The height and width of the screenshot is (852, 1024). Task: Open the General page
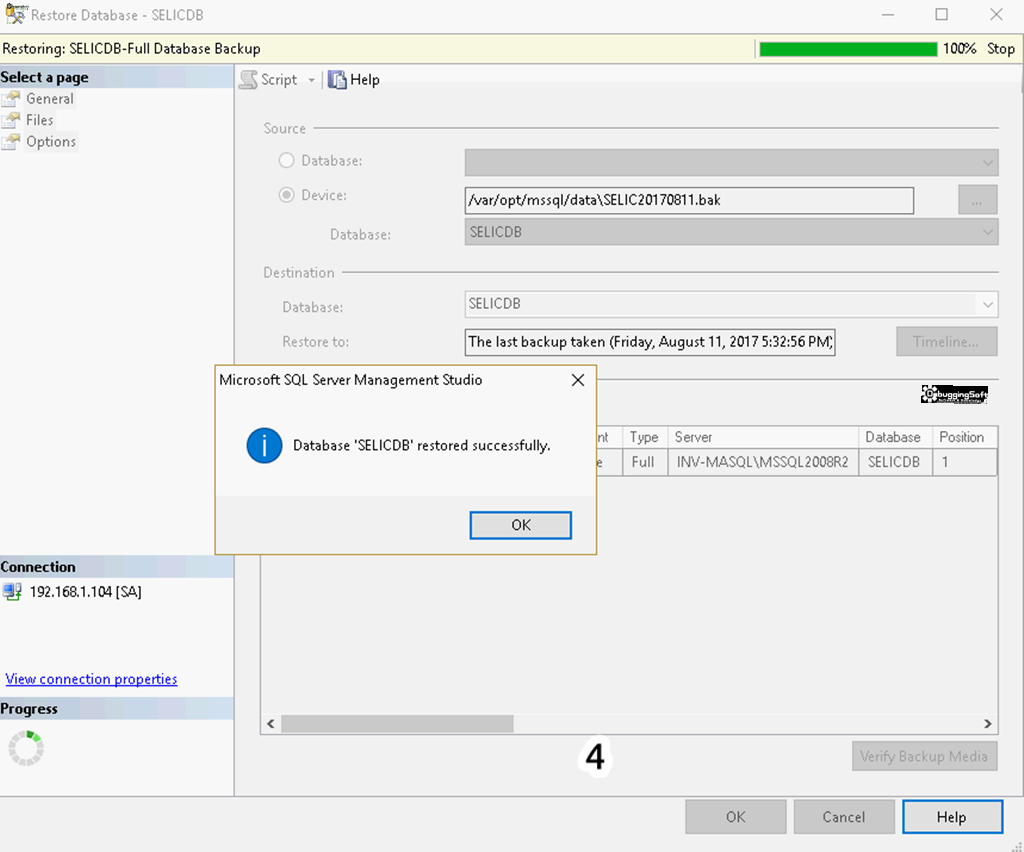(50, 99)
